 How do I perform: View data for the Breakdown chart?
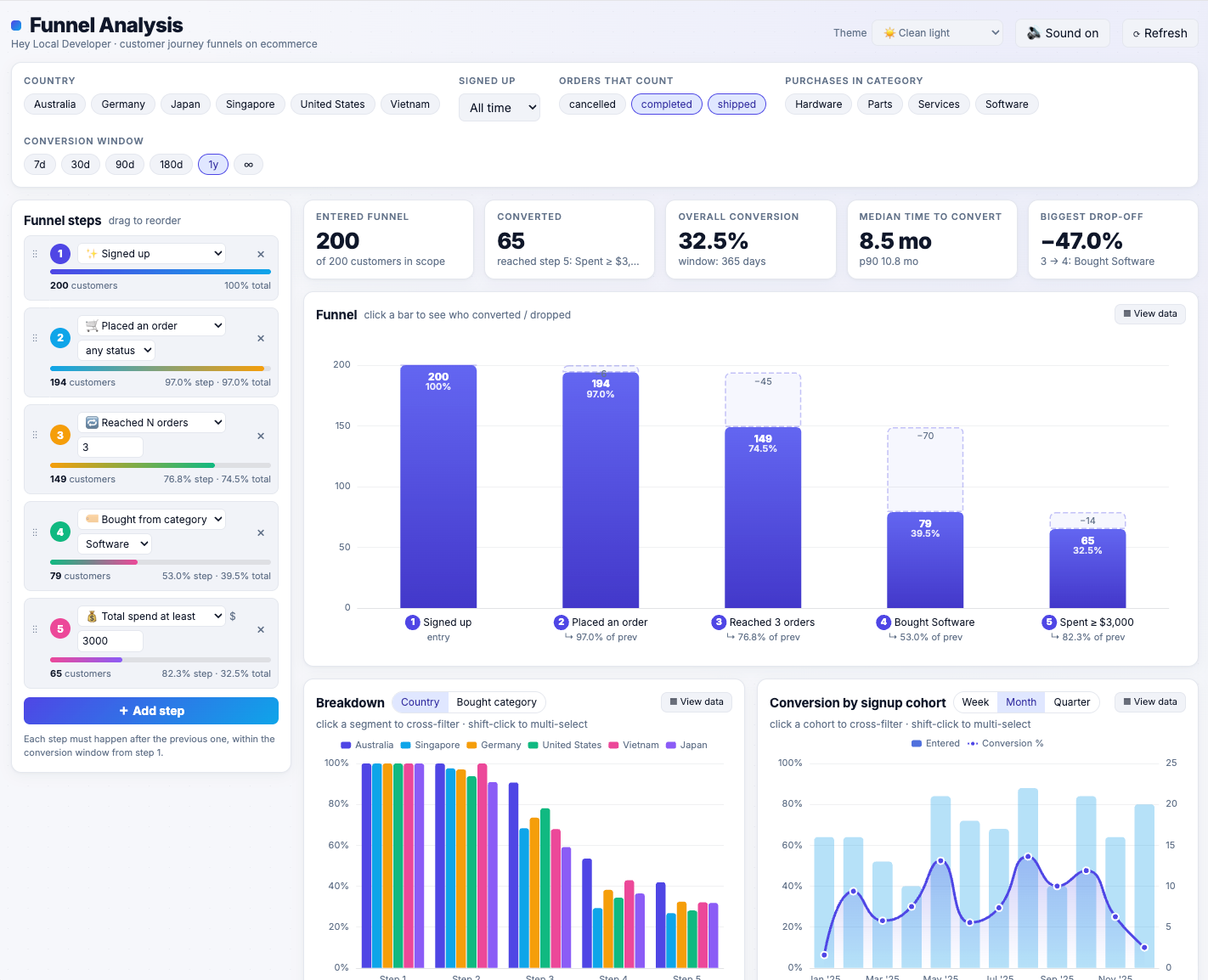(x=697, y=702)
